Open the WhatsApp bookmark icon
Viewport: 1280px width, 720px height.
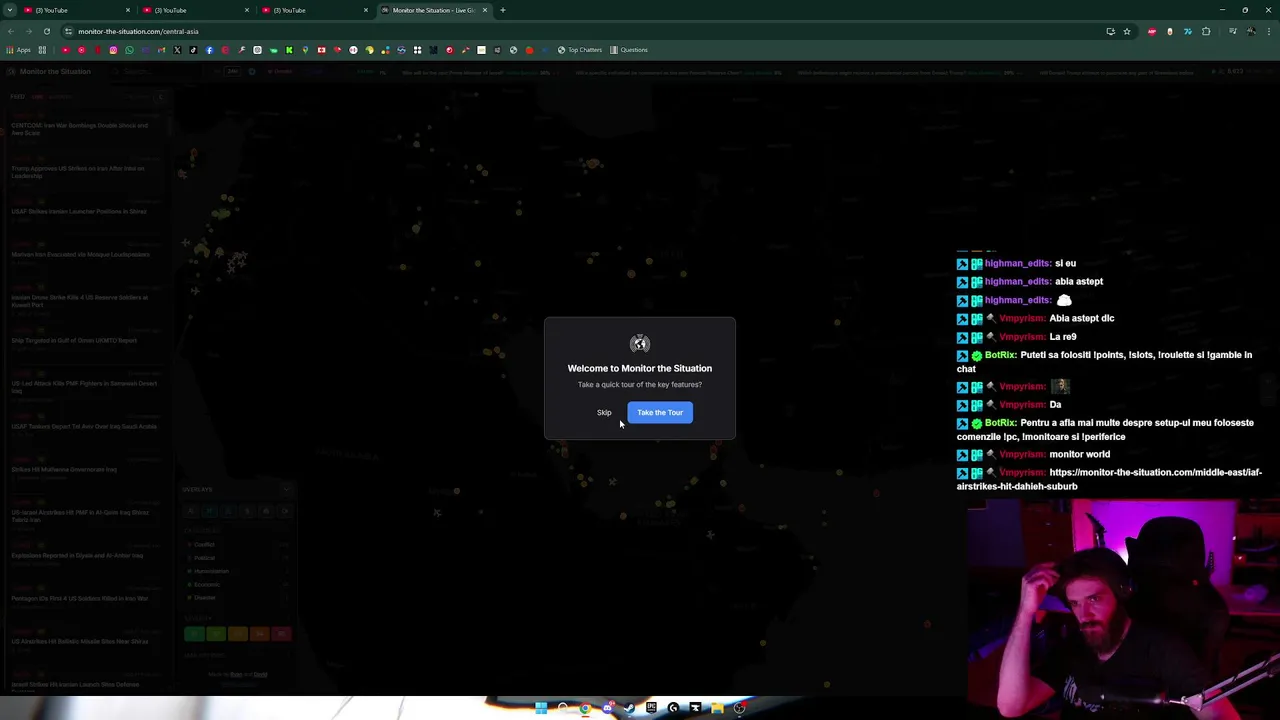[x=129, y=50]
